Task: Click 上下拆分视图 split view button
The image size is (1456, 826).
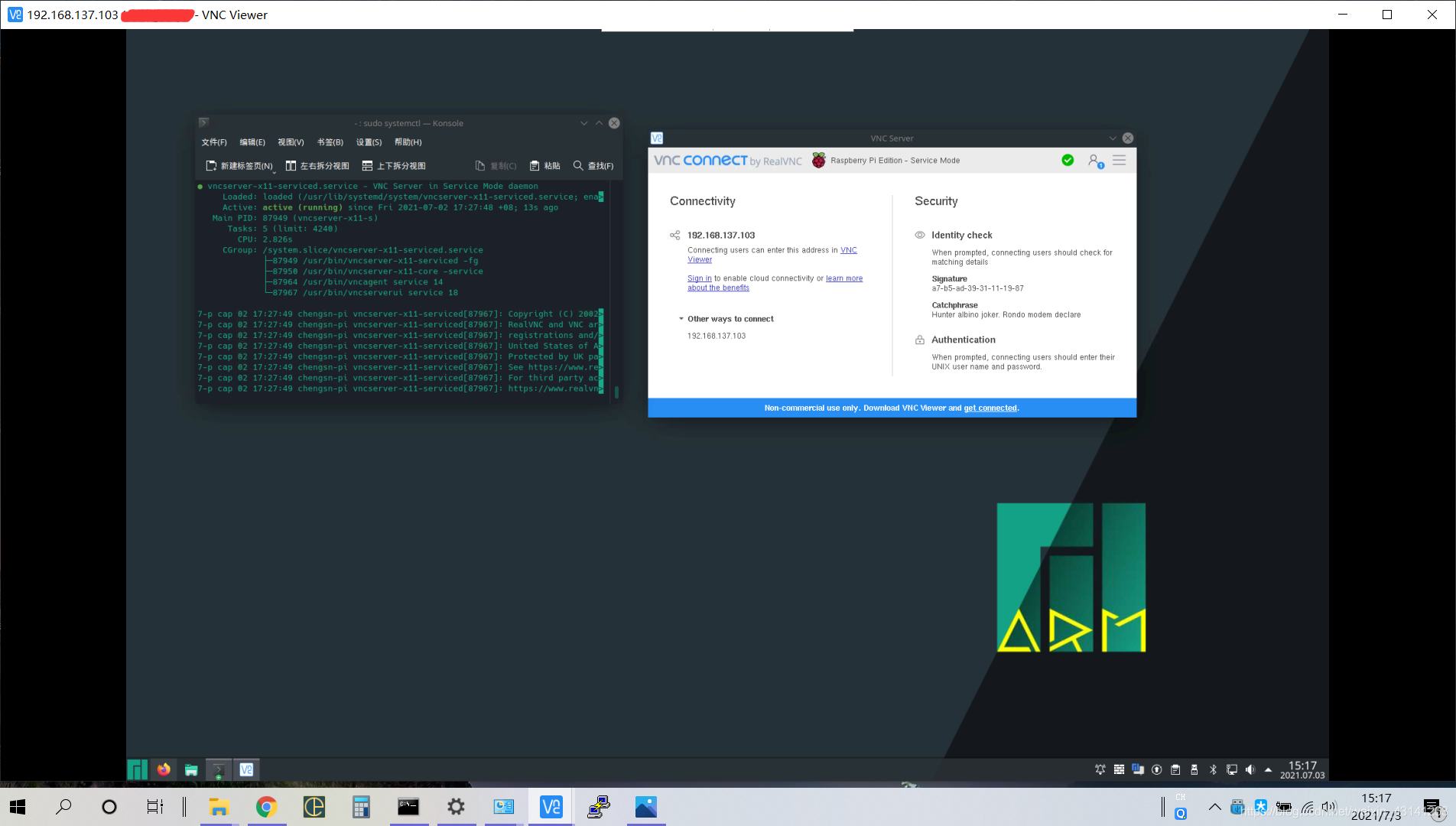Action: (394, 166)
